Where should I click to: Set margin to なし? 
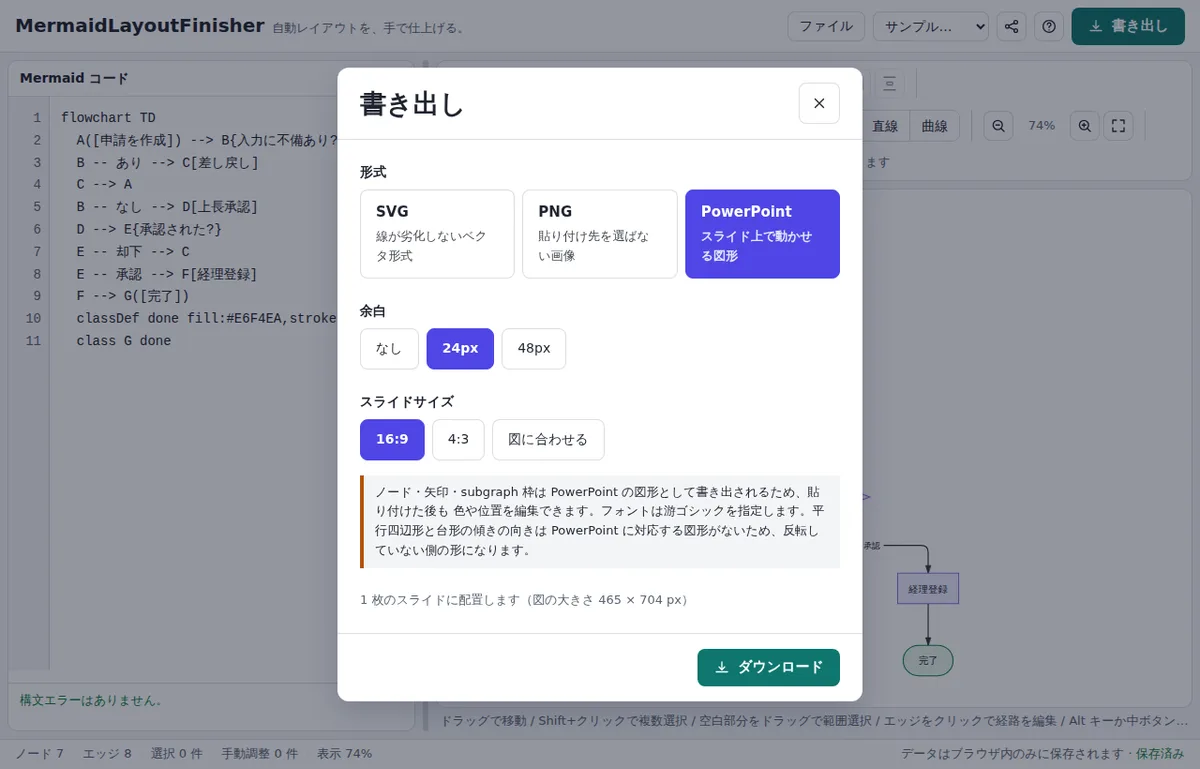click(x=389, y=348)
